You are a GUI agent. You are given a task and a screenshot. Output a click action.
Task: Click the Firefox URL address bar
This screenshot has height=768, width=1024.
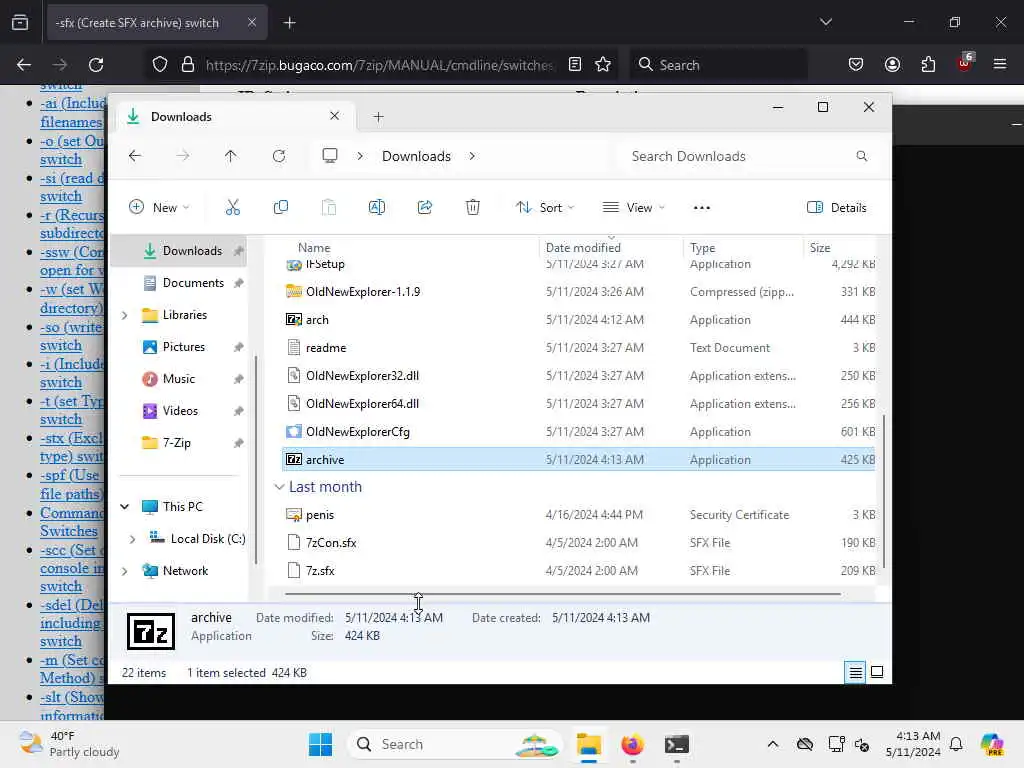[x=379, y=65]
